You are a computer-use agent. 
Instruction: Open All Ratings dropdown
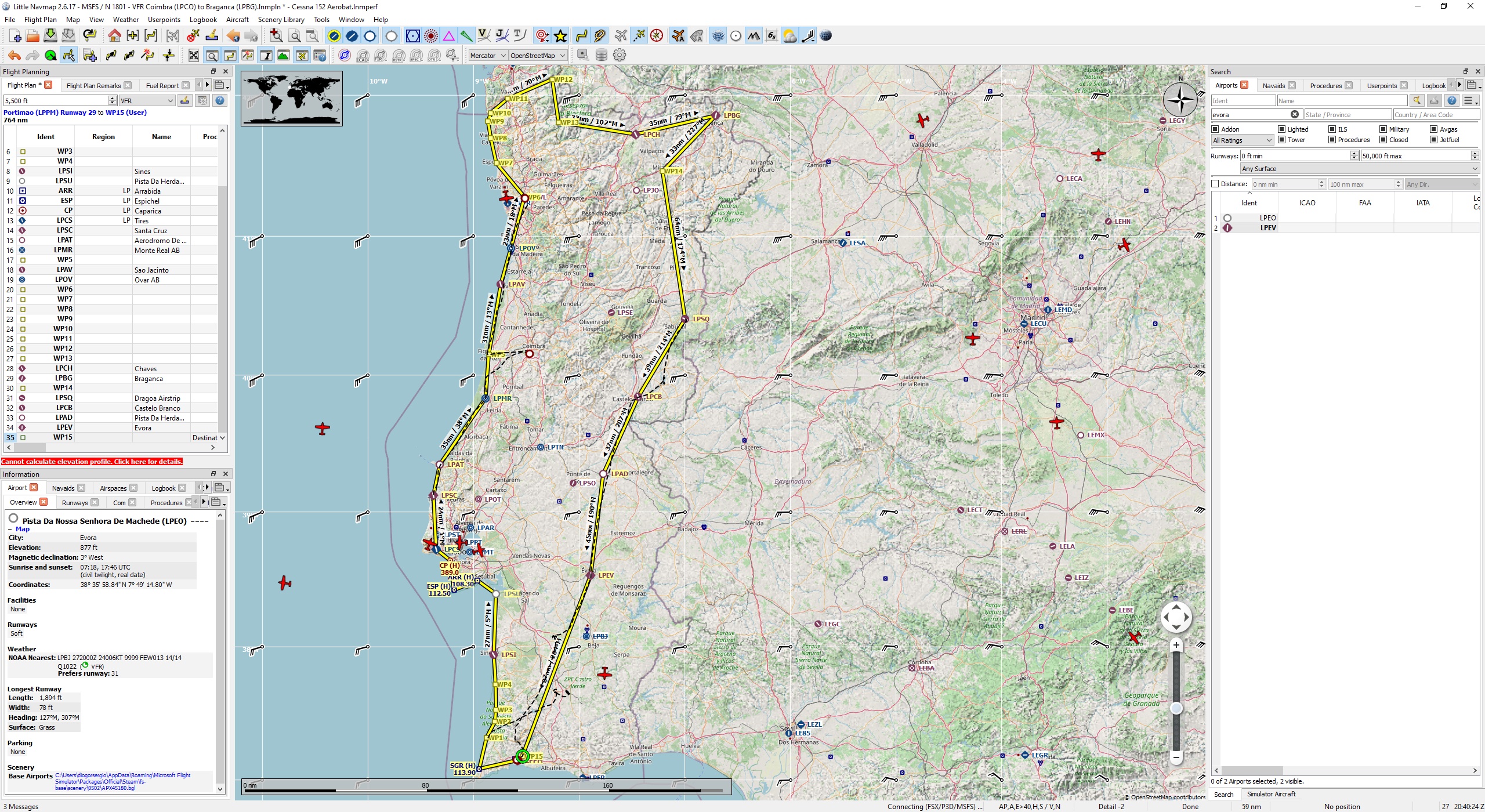(1242, 140)
